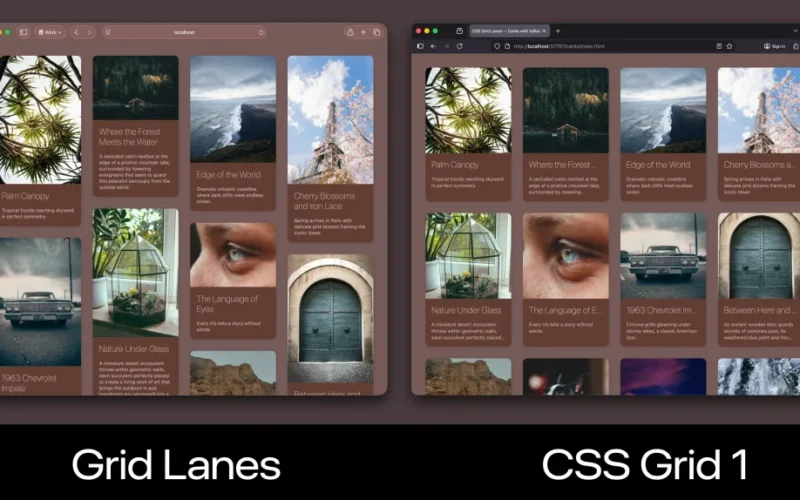Click Safari's back navigation arrow
This screenshot has height=500, width=800.
click(x=77, y=32)
